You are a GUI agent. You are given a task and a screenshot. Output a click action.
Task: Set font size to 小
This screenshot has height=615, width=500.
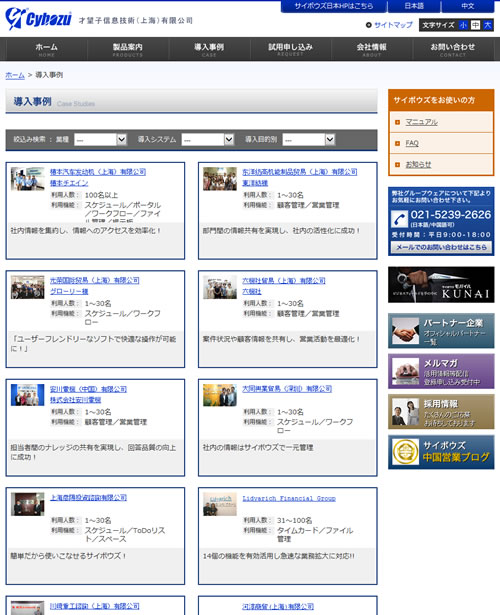[x=464, y=25]
